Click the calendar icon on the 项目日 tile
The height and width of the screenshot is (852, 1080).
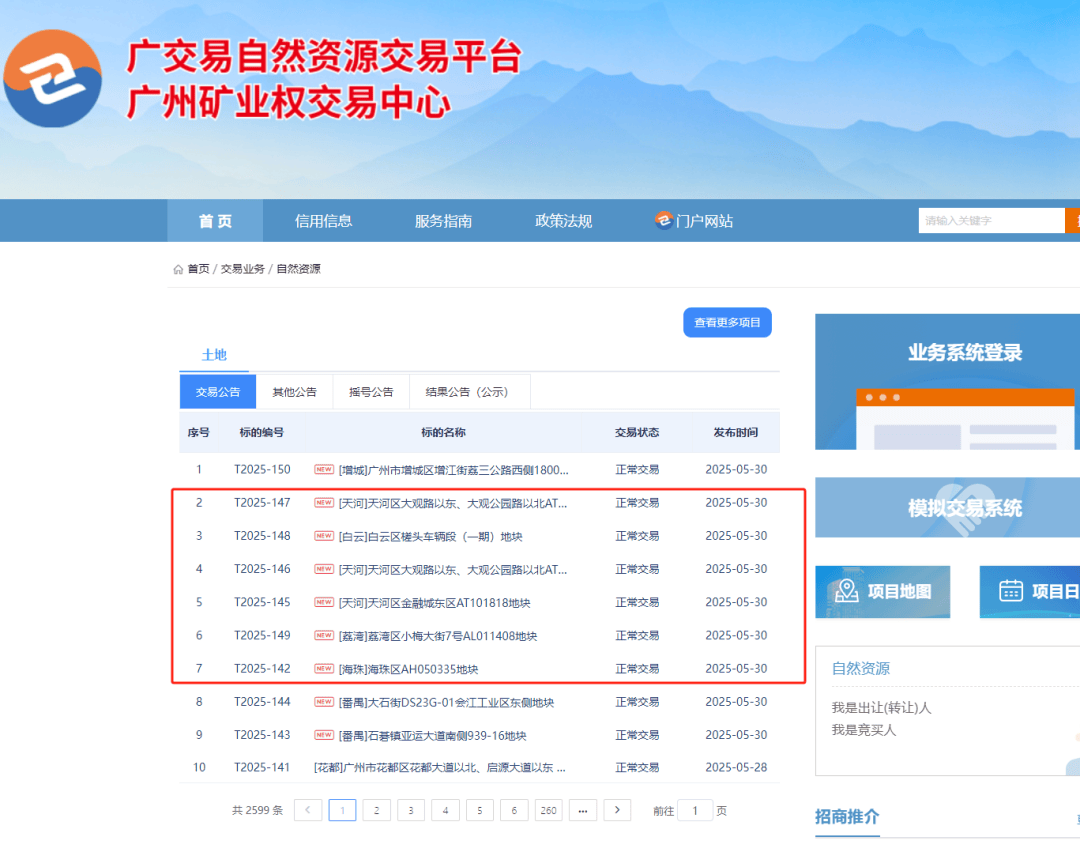point(1010,591)
